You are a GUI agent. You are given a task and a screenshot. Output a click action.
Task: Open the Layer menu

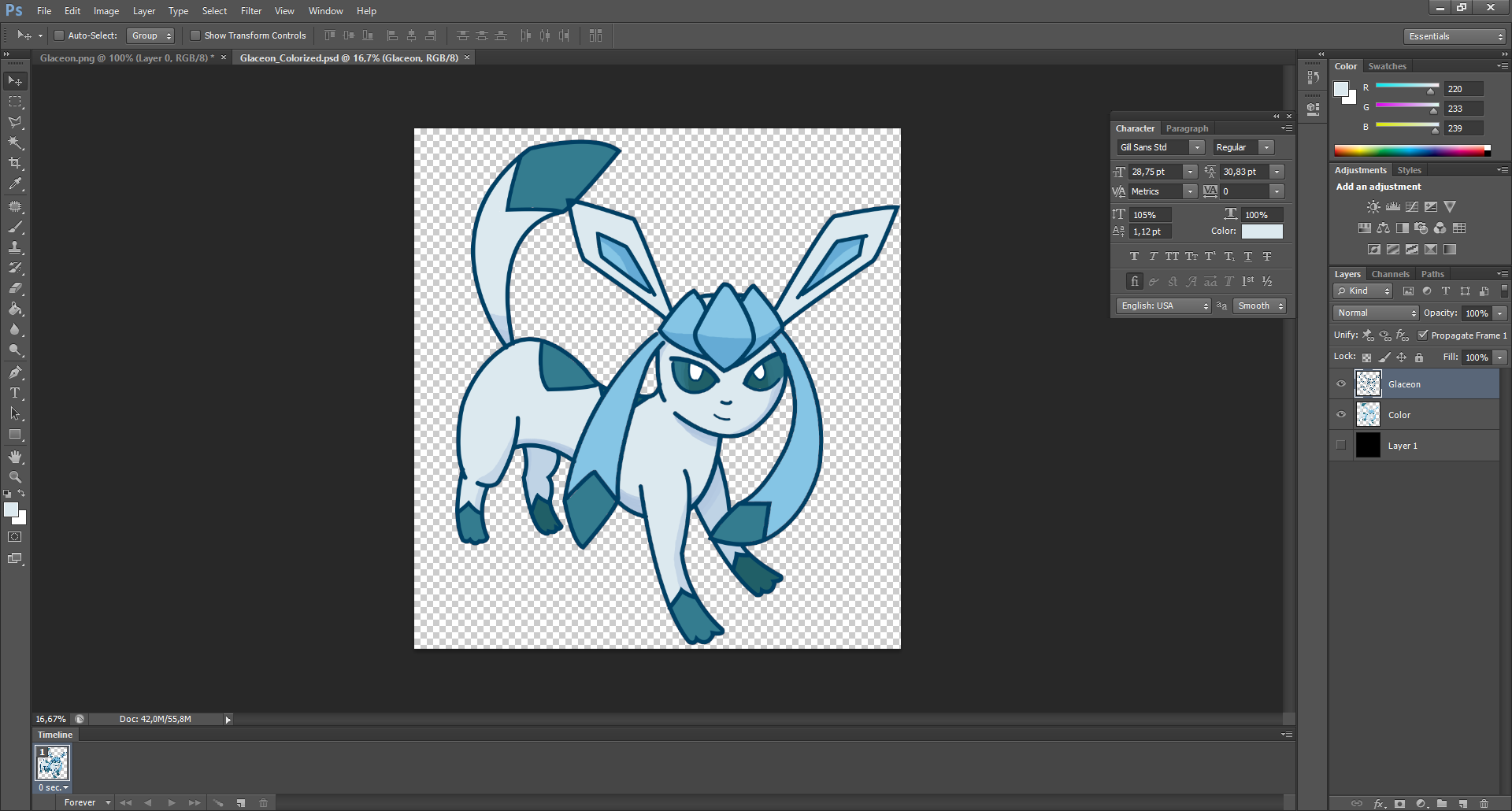(x=144, y=11)
